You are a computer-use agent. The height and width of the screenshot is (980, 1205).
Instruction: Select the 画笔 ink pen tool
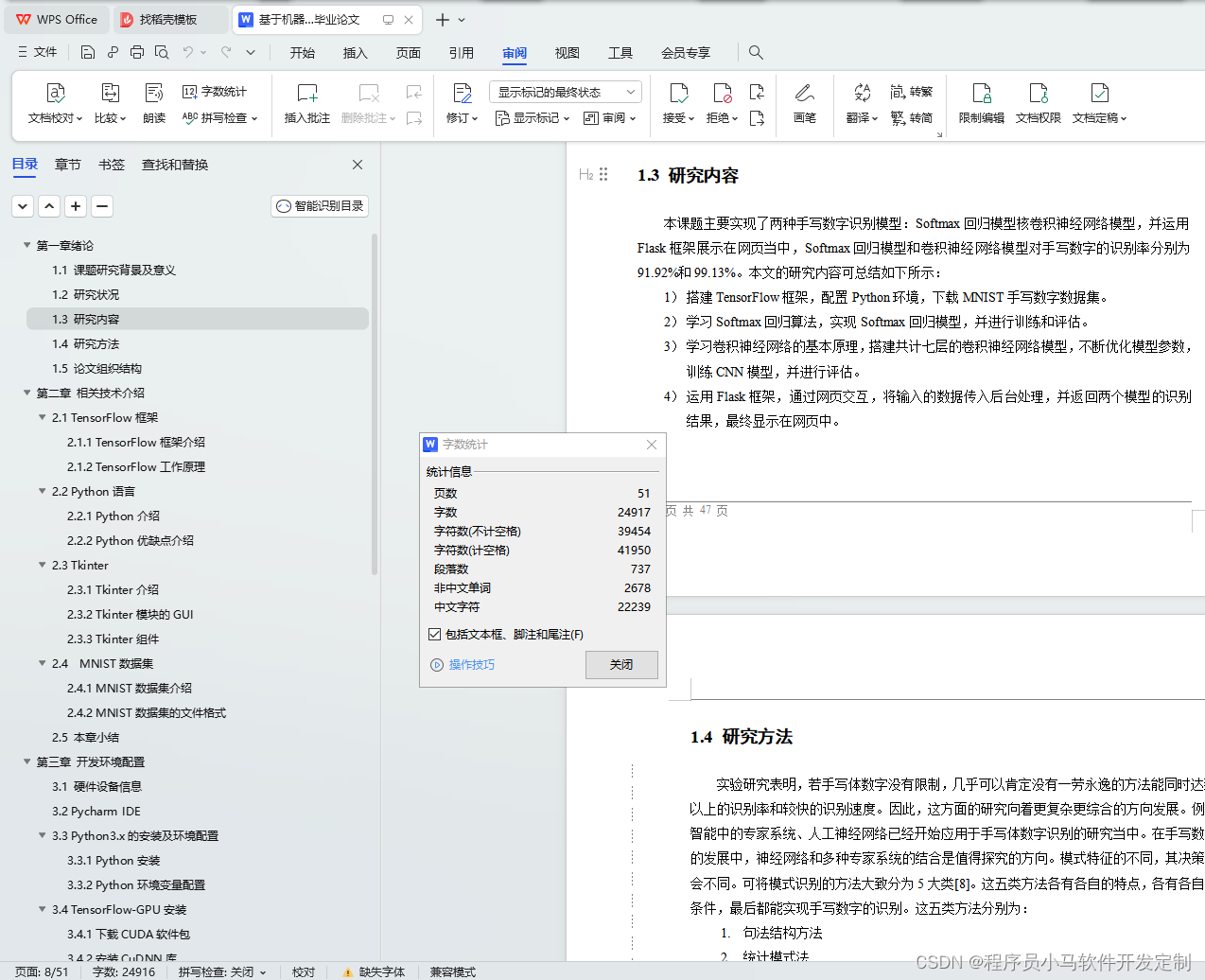(804, 99)
